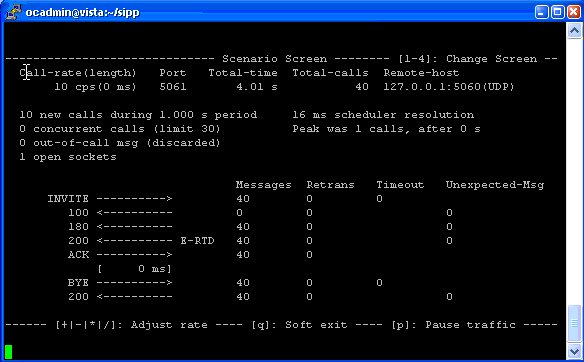Minimize the ocadmin@vista terminal window
The height and width of the screenshot is (362, 584).
(541, 12)
